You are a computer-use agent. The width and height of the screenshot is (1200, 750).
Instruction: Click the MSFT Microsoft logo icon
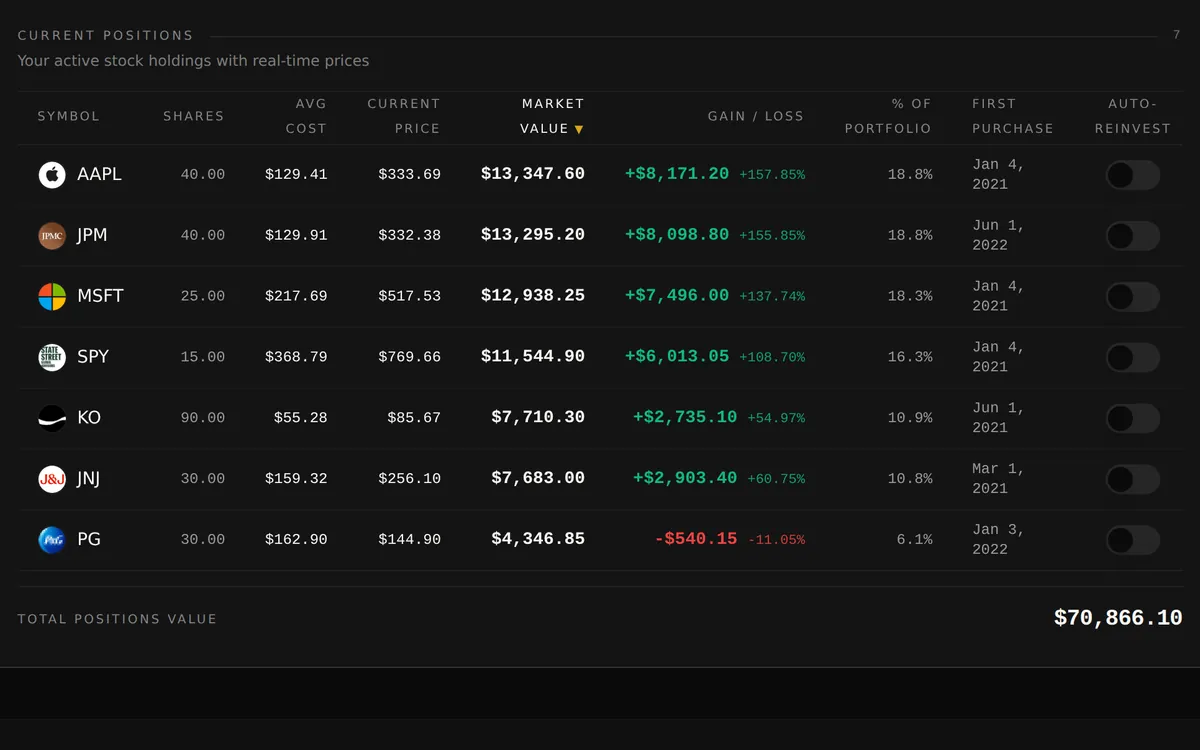click(x=52, y=297)
